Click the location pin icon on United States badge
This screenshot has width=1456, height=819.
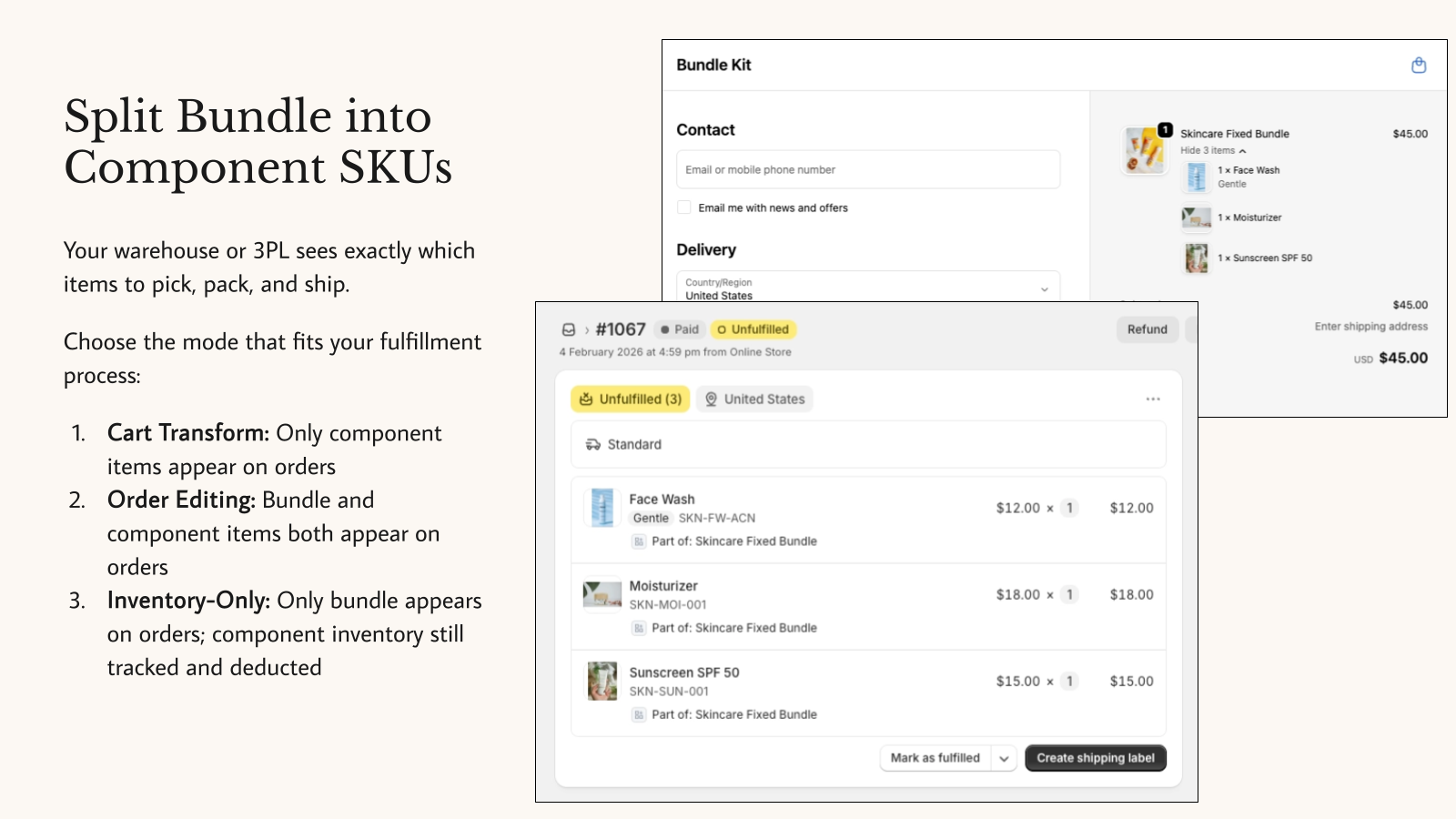(712, 399)
